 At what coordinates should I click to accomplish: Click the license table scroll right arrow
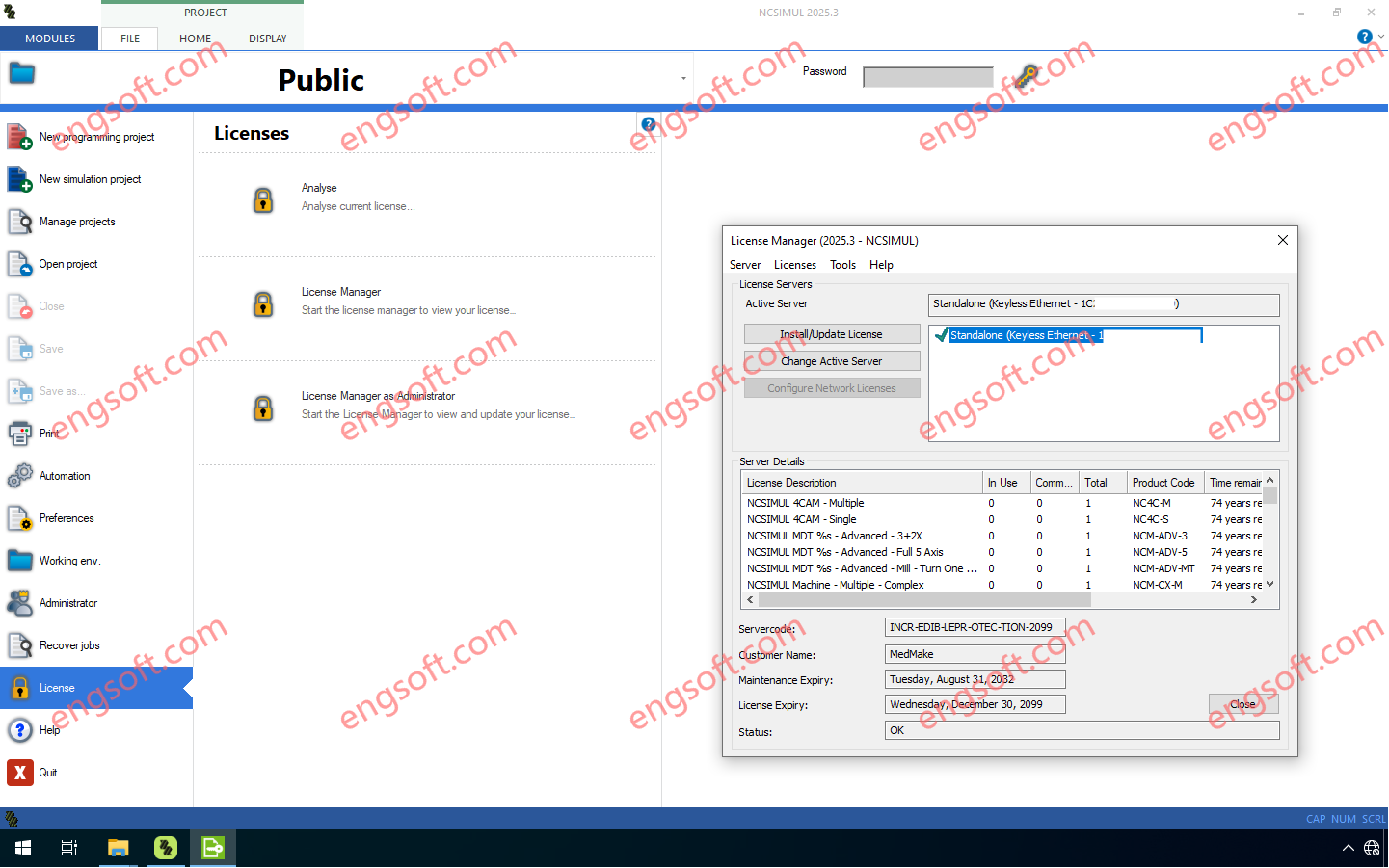pyautogui.click(x=1254, y=599)
